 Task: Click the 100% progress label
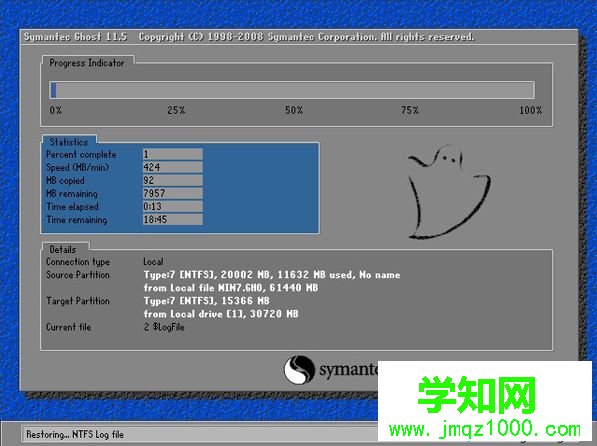coord(530,110)
